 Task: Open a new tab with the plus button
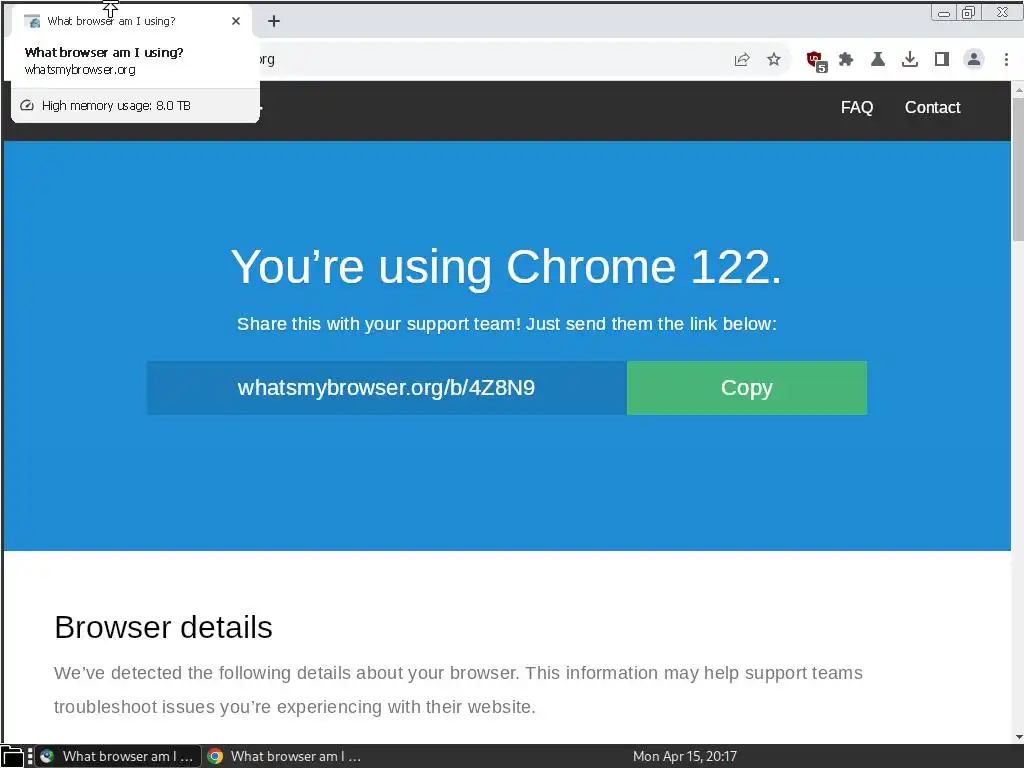point(274,21)
